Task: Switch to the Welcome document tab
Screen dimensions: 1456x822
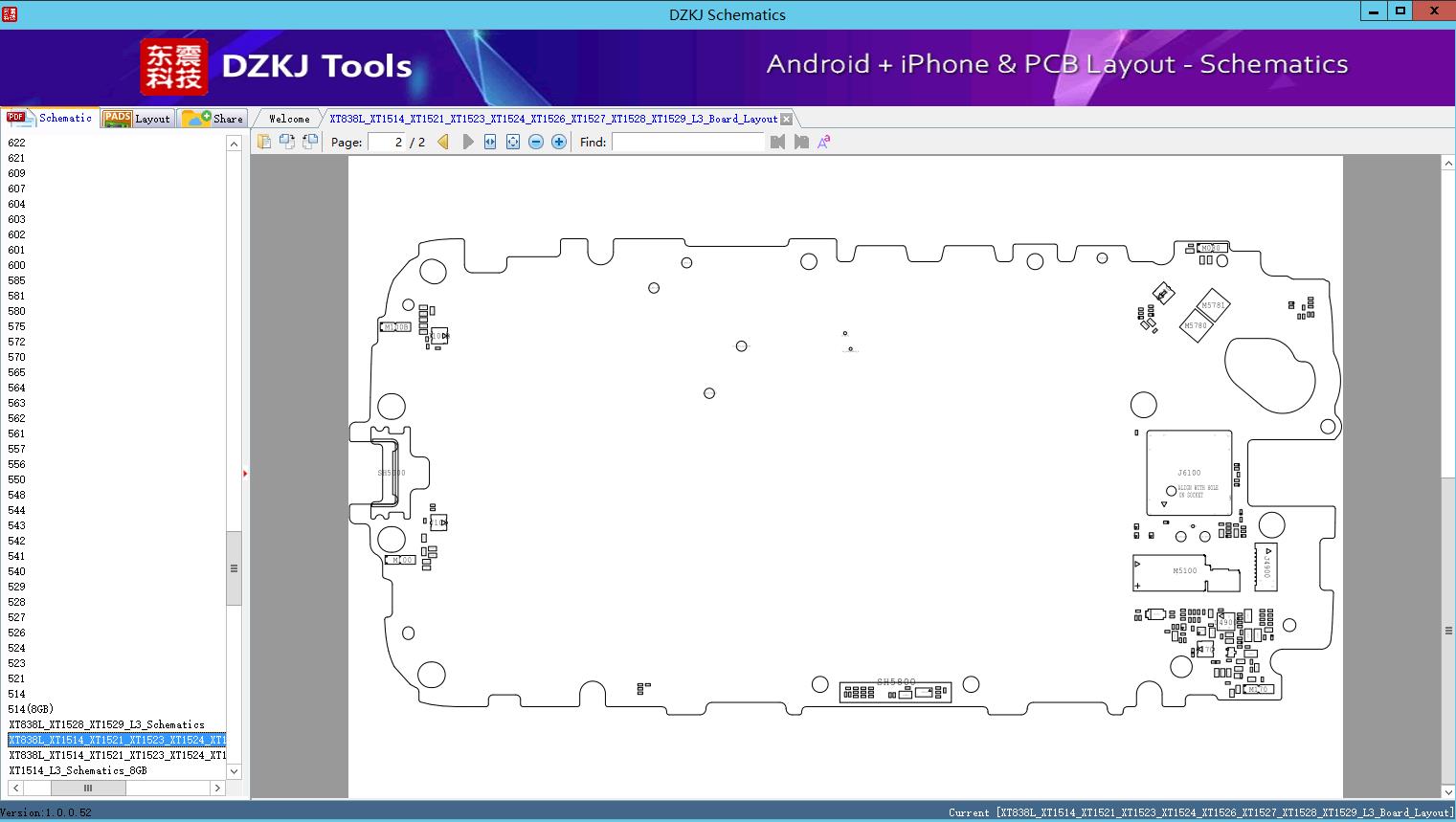Action: 289,119
